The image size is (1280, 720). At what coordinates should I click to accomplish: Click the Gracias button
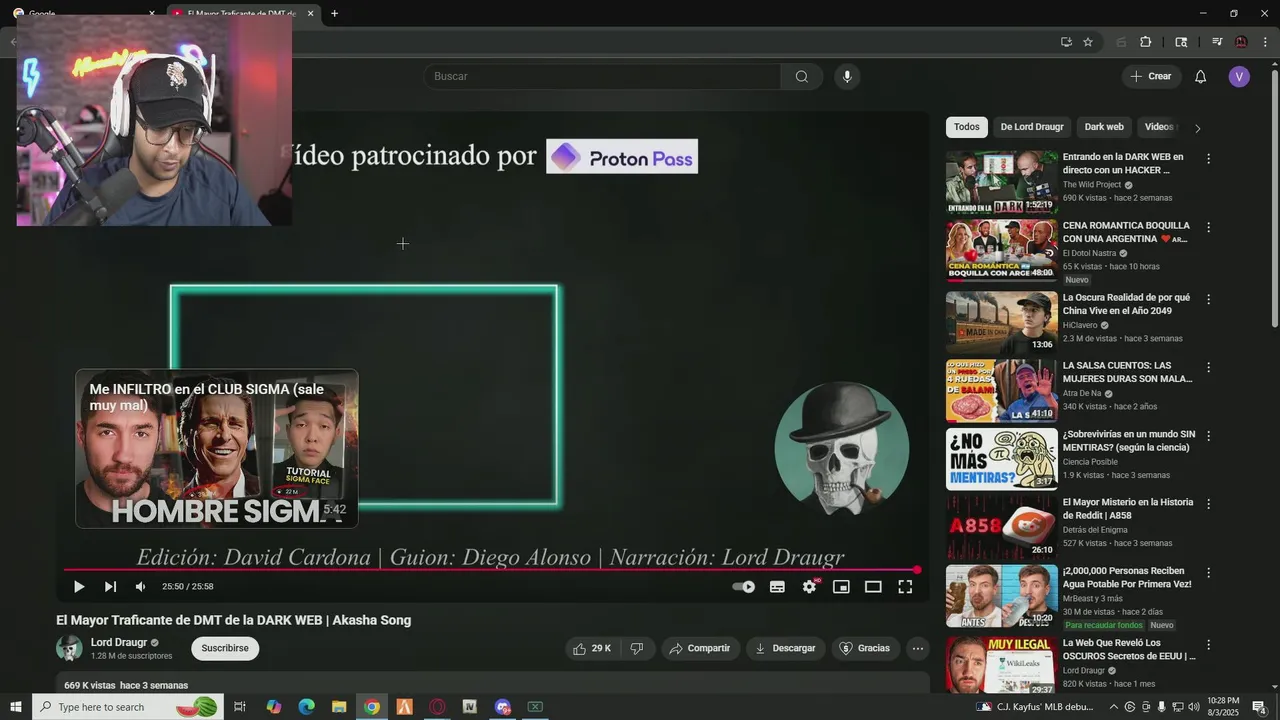[x=864, y=649]
